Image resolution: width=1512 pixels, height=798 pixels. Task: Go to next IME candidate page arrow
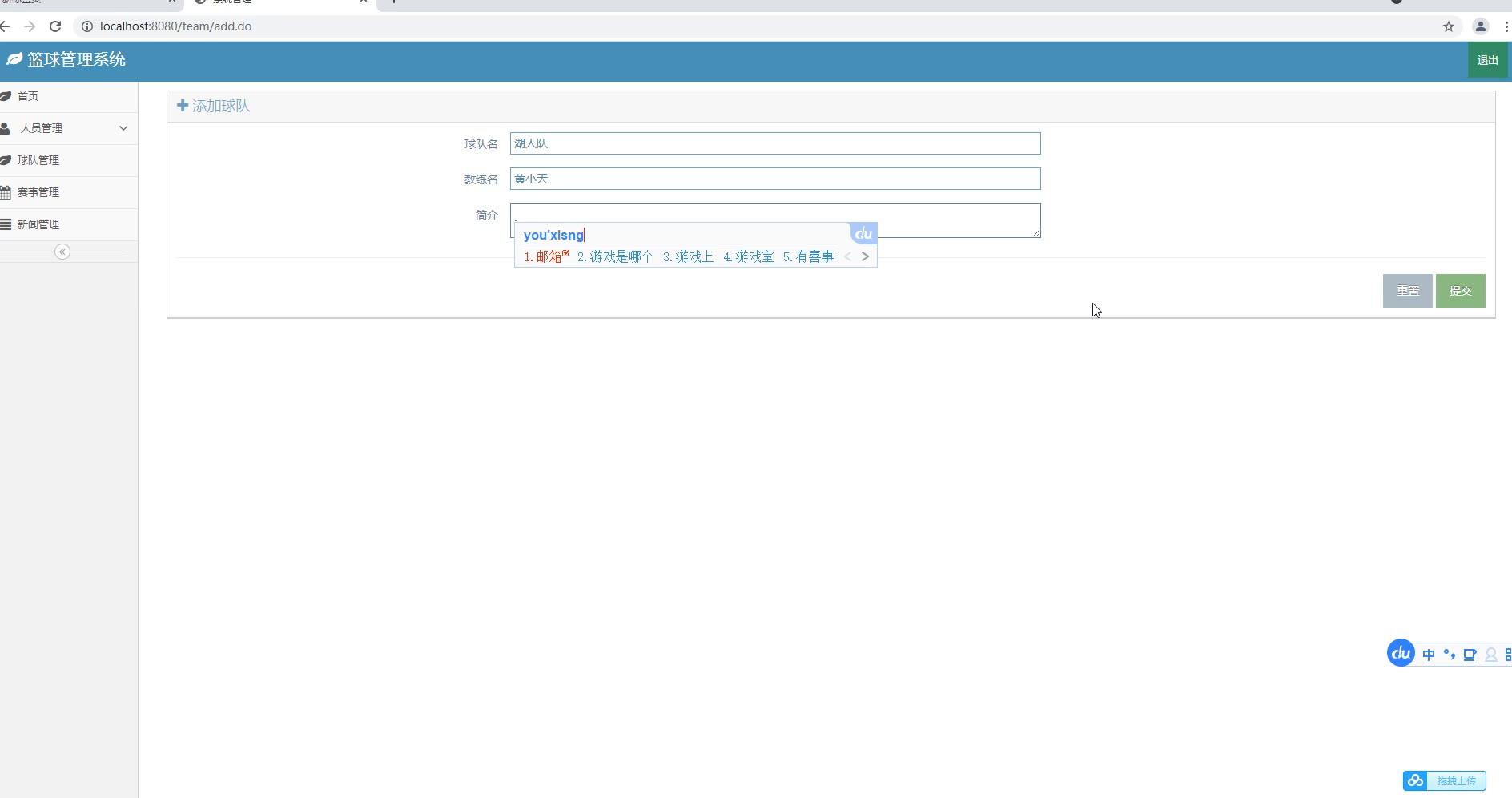[x=865, y=256]
